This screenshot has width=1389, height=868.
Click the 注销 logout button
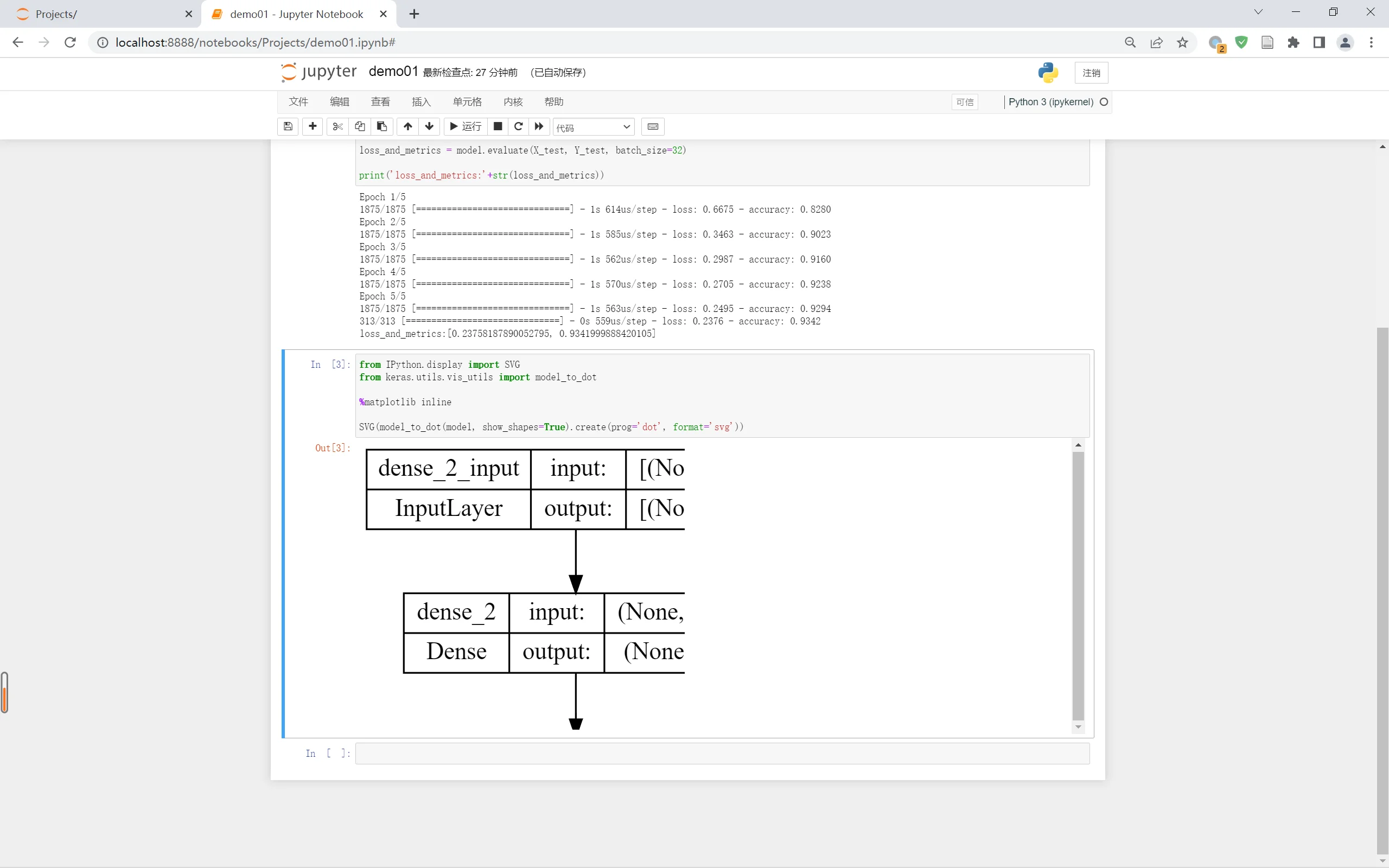coord(1091,73)
